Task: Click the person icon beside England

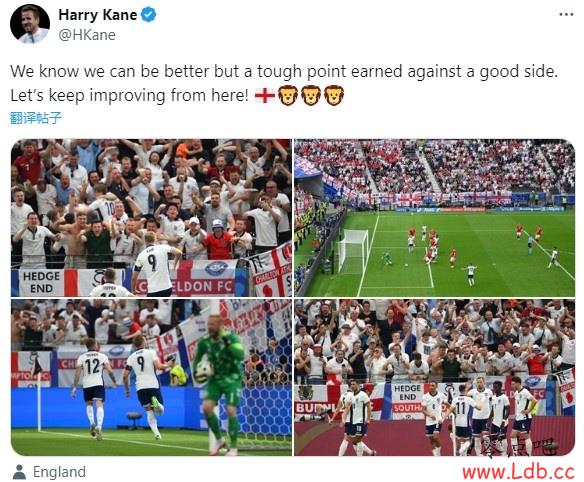Action: (19, 472)
